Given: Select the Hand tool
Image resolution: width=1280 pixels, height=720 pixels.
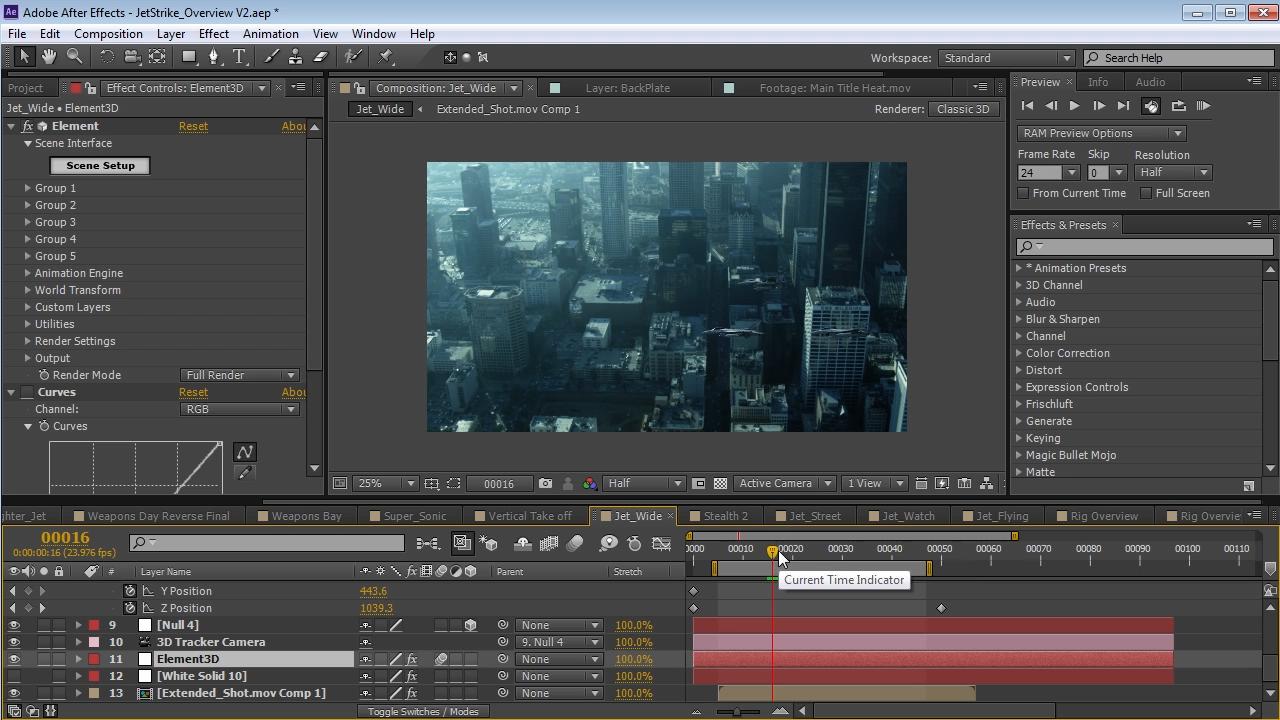Looking at the screenshot, I should 48,57.
